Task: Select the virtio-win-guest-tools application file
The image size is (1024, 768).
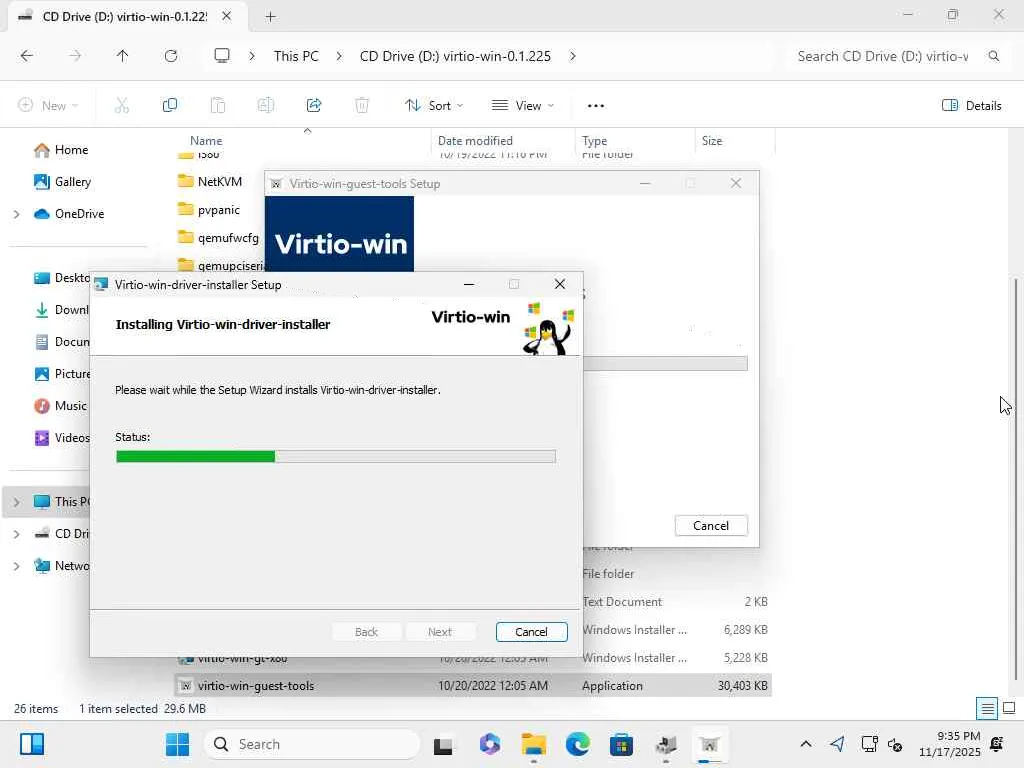Action: coord(473,686)
